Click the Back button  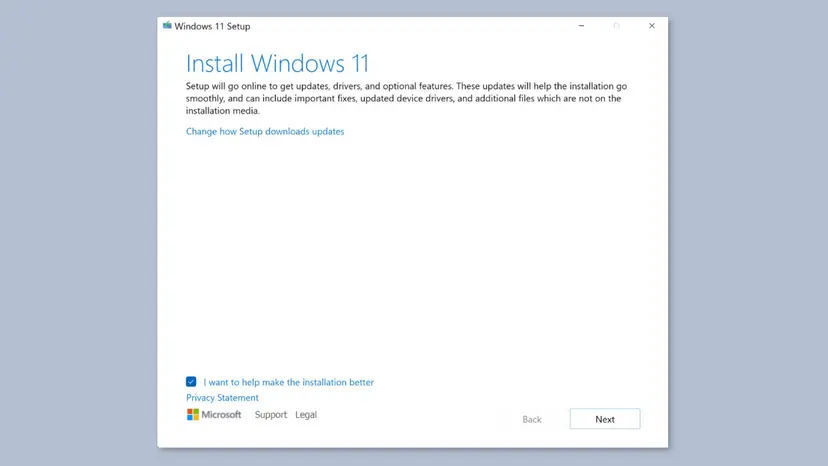coord(532,419)
